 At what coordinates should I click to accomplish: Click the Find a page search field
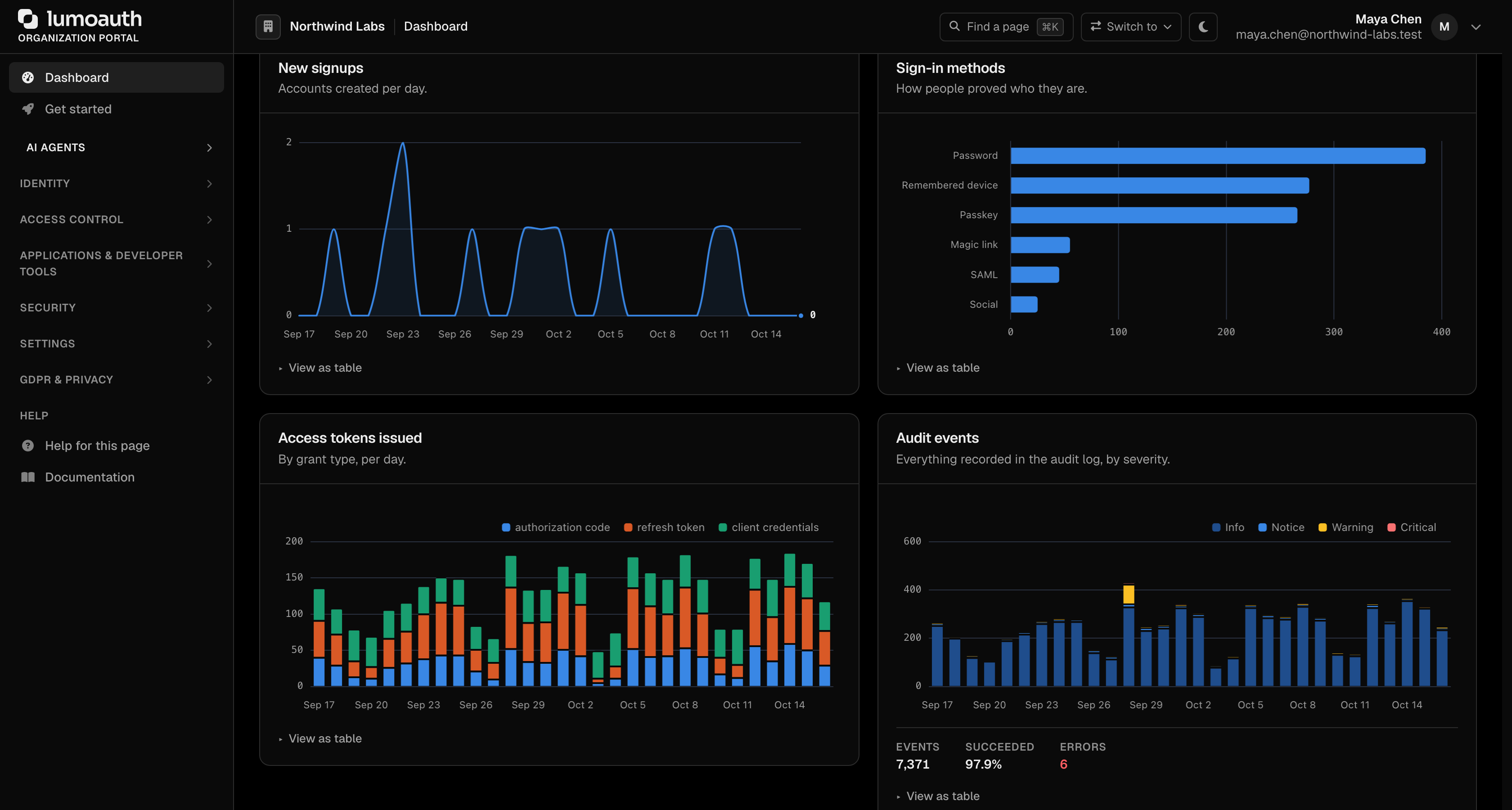[1006, 27]
